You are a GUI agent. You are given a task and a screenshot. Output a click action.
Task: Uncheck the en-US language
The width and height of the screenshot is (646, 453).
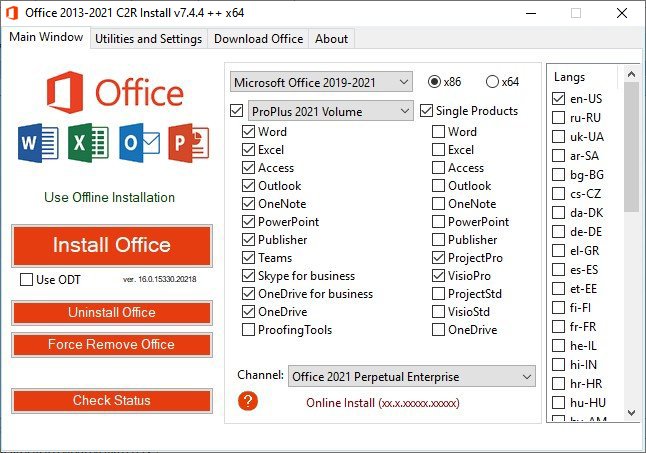pos(558,98)
